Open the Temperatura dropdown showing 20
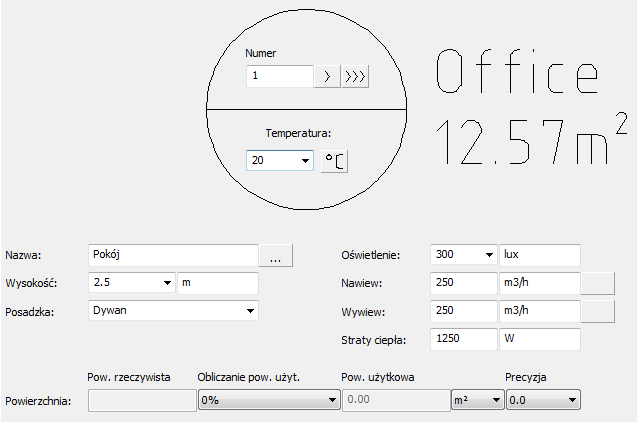 (280, 160)
